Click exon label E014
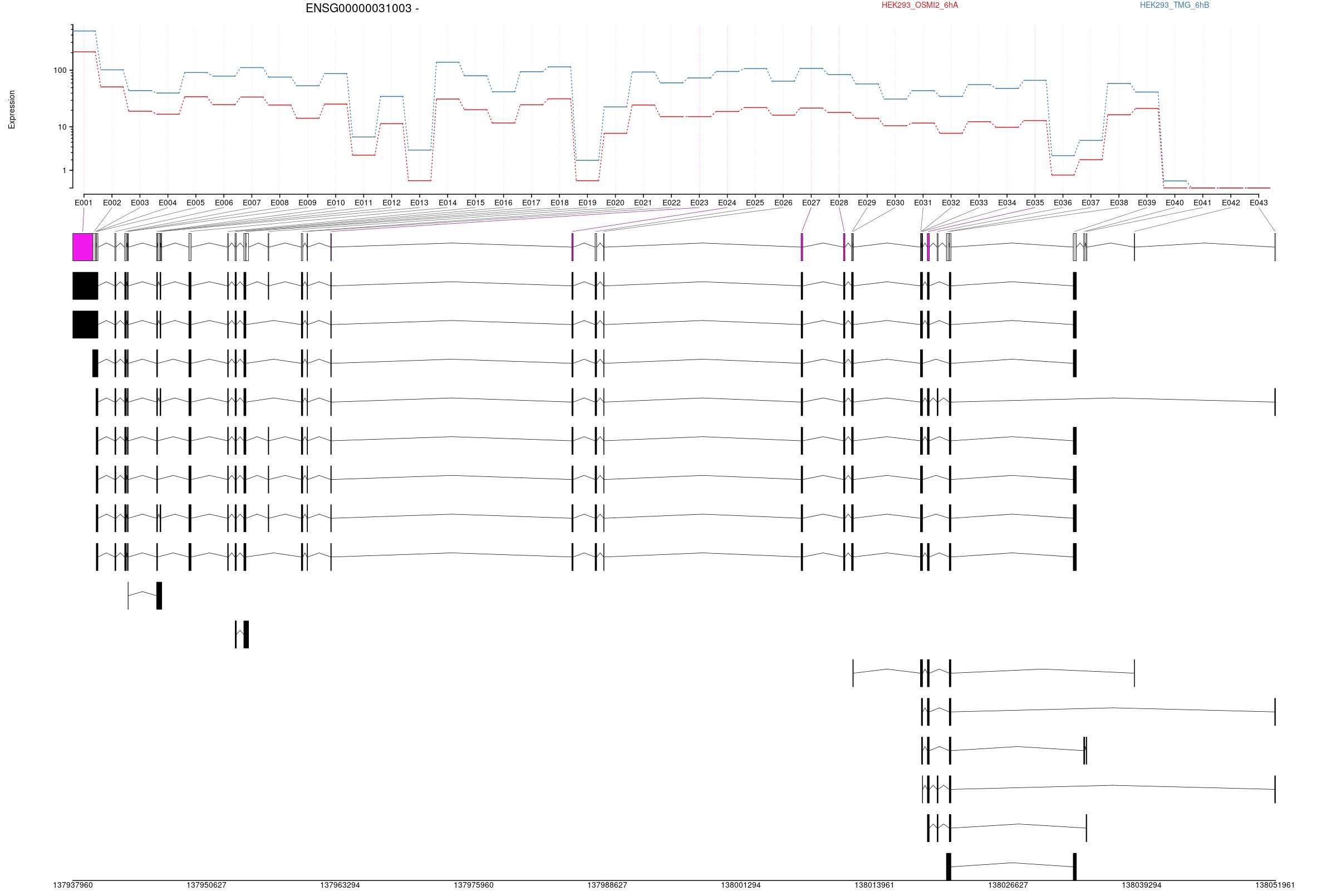Screen dimensions: 1336x896 pos(448,203)
